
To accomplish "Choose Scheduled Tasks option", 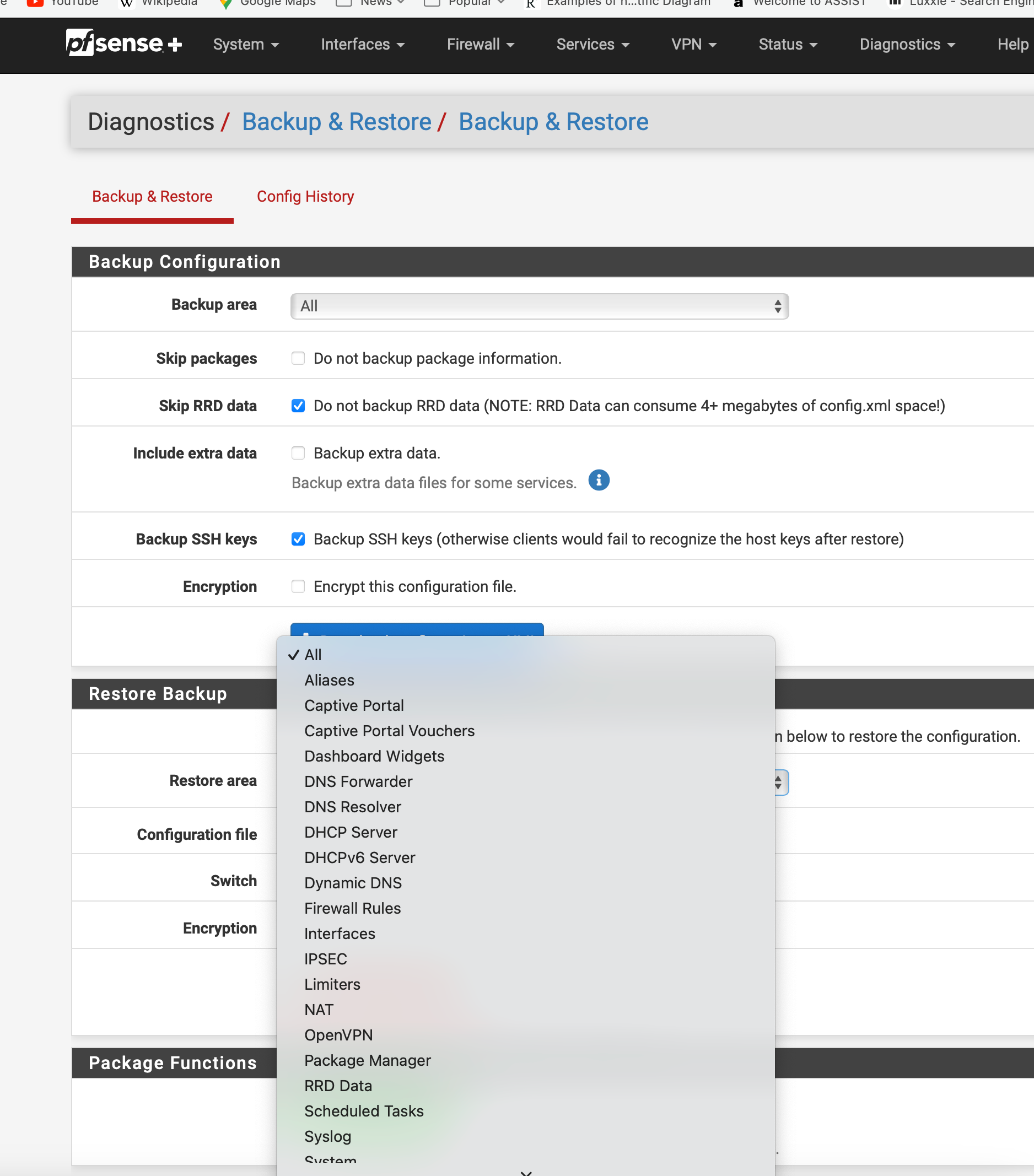I will click(x=525, y=1110).
